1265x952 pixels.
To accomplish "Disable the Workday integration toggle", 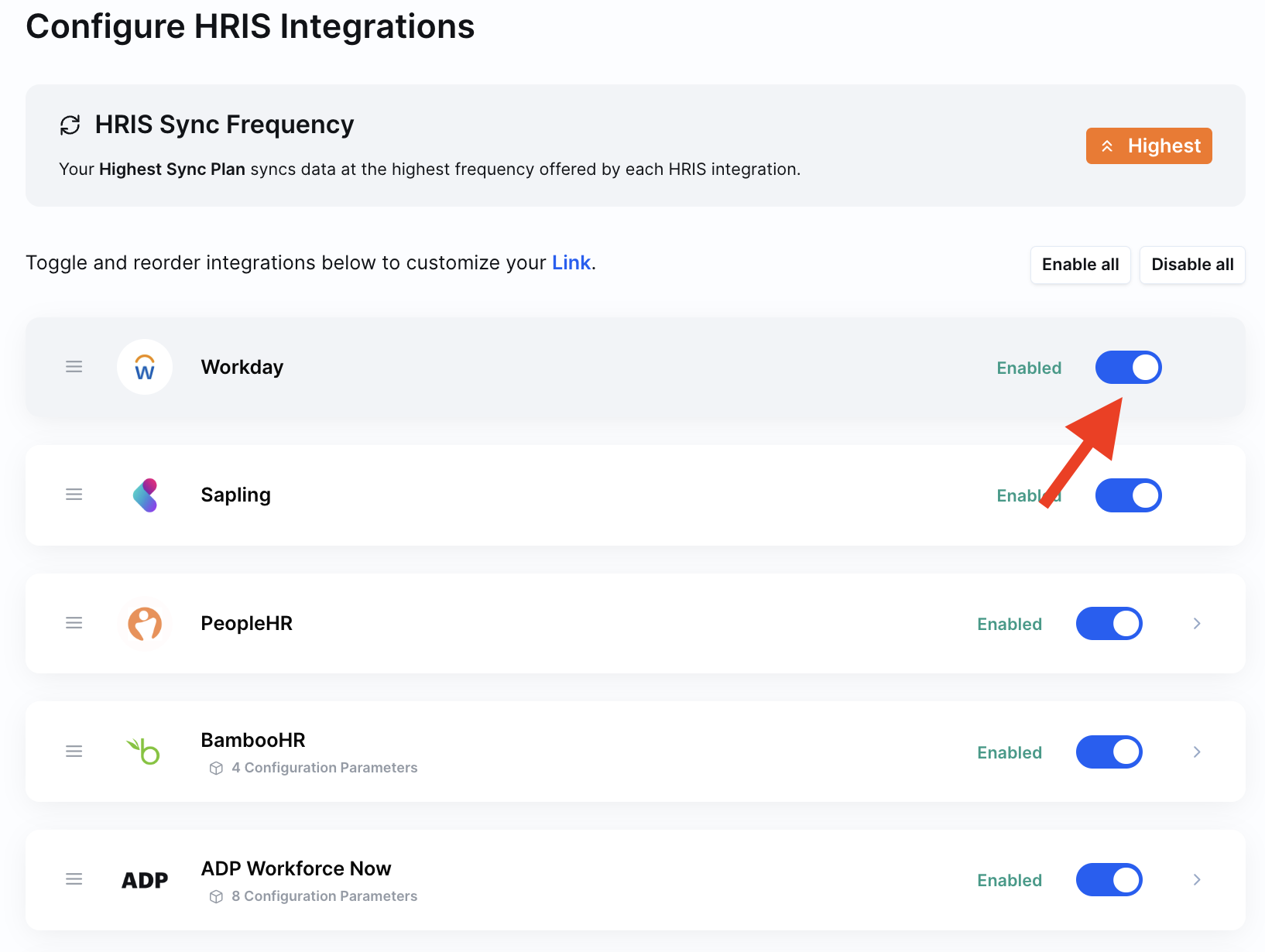I will pyautogui.click(x=1128, y=368).
